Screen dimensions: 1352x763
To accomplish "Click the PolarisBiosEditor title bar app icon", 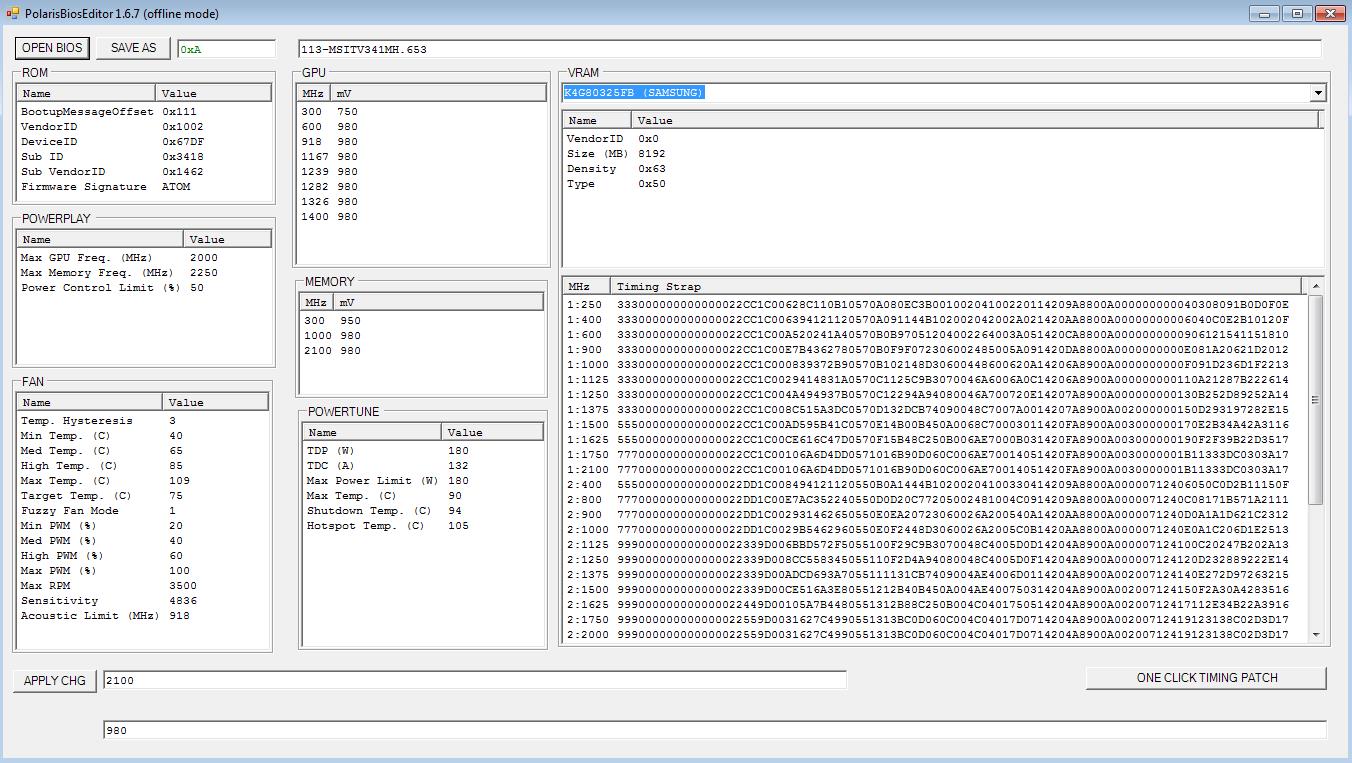I will [13, 13].
